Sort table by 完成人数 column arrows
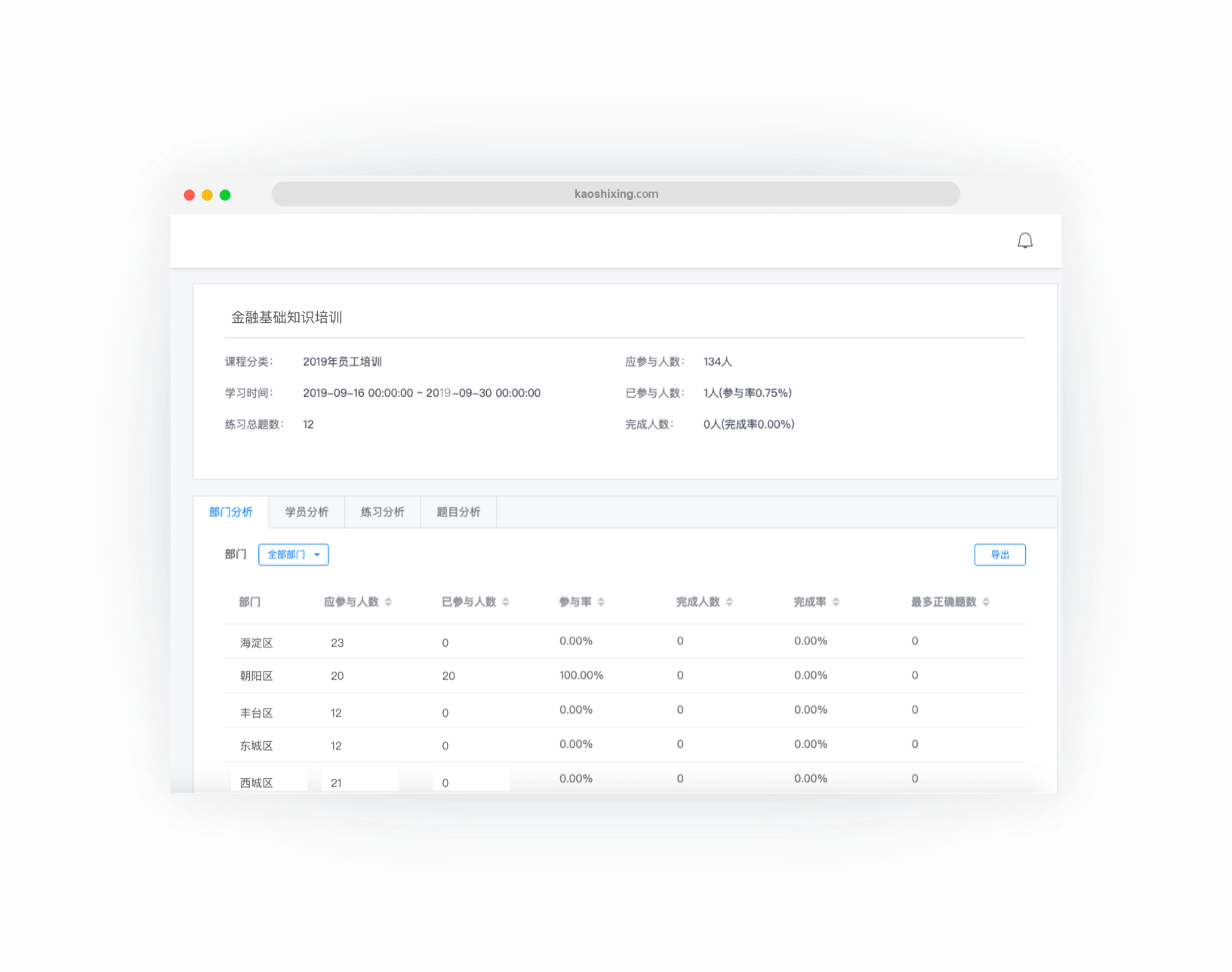Image resolution: width=1232 pixels, height=972 pixels. [728, 601]
